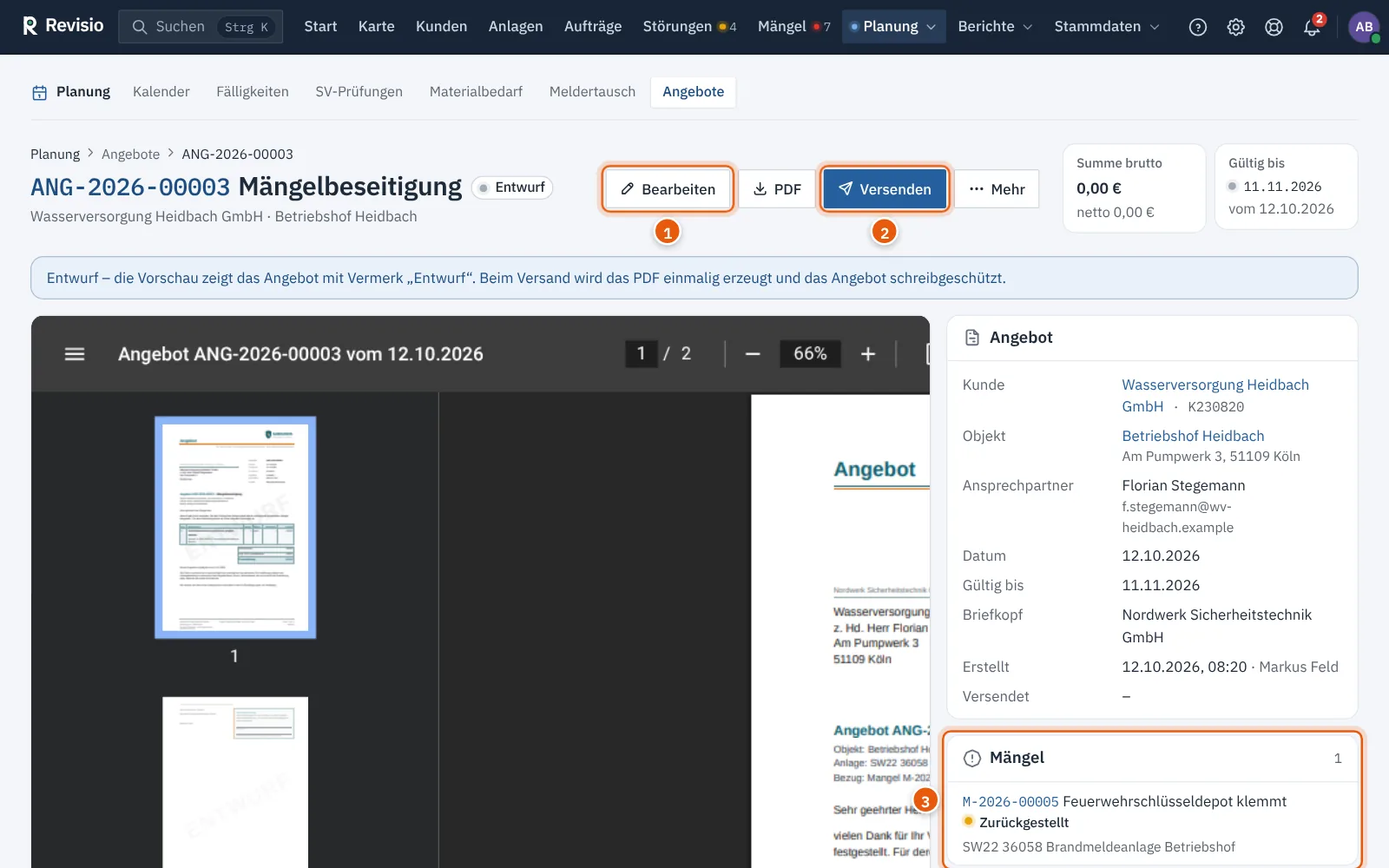The image size is (1389, 868).
Task: Open settings gear icon in top bar
Action: coord(1236,27)
